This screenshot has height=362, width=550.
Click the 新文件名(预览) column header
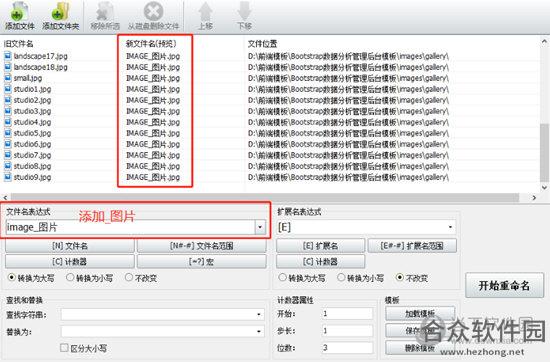151,44
